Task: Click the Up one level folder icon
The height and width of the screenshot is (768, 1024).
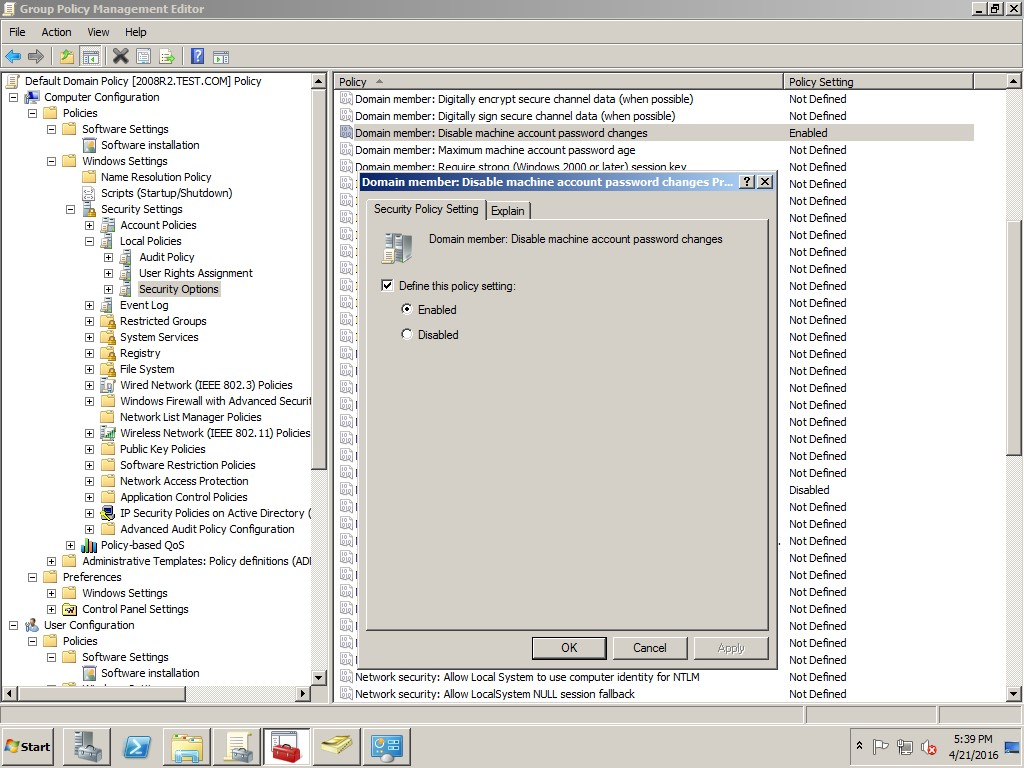Action: point(67,57)
